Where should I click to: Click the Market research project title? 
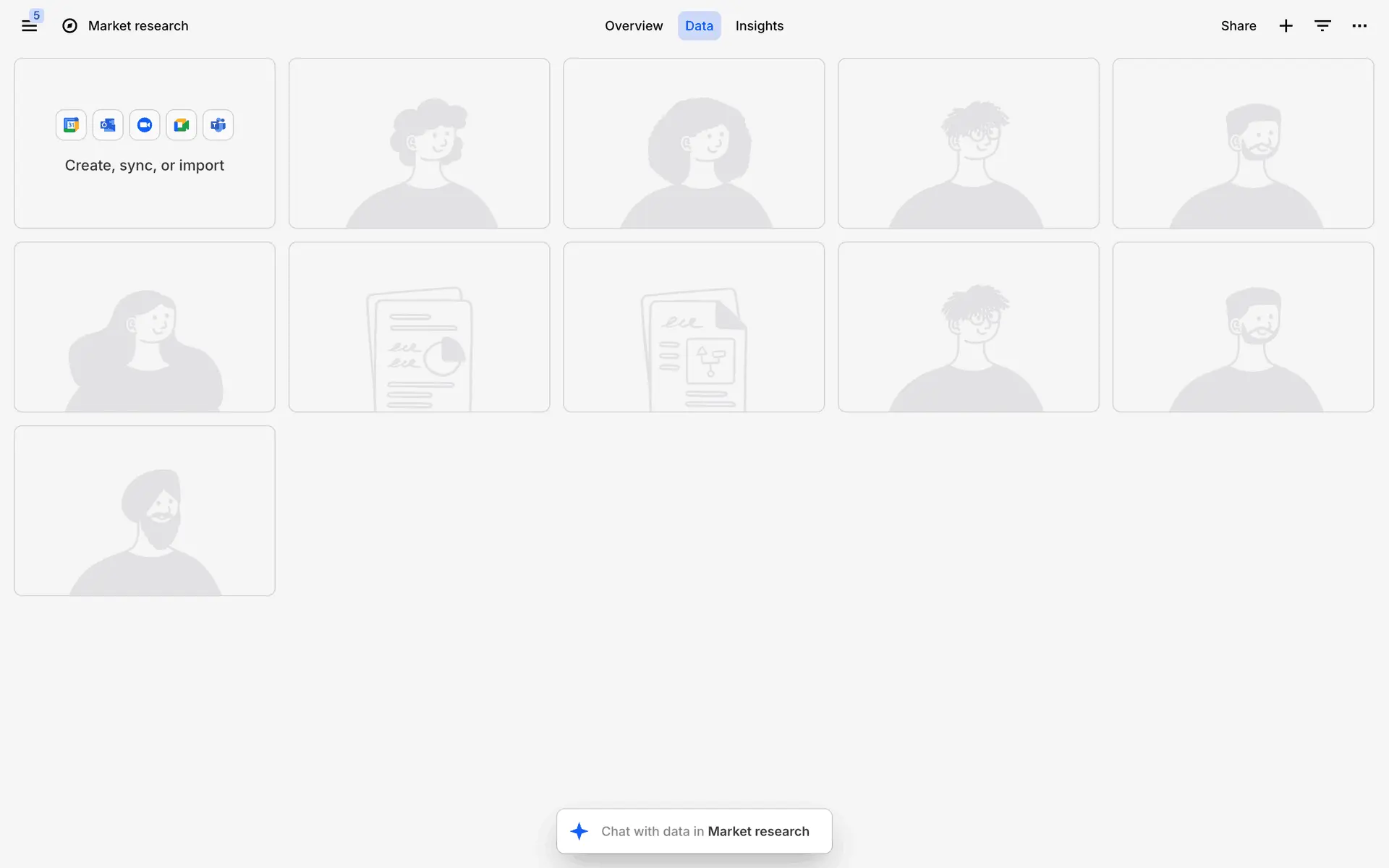138,26
